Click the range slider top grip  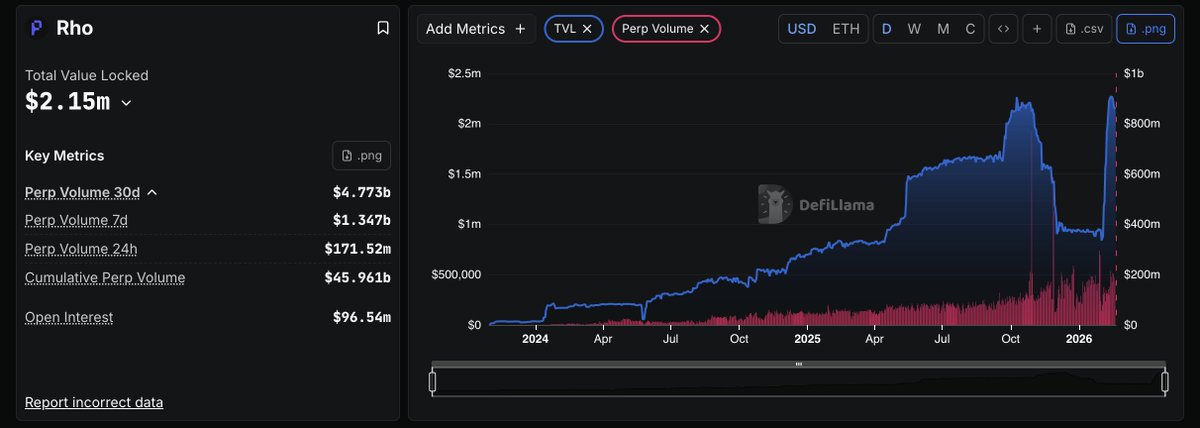click(x=799, y=365)
